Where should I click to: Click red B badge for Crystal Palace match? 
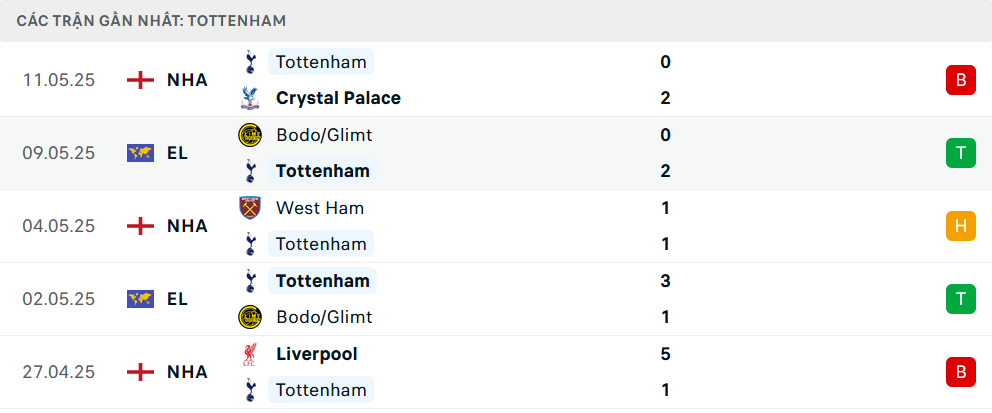click(x=960, y=80)
